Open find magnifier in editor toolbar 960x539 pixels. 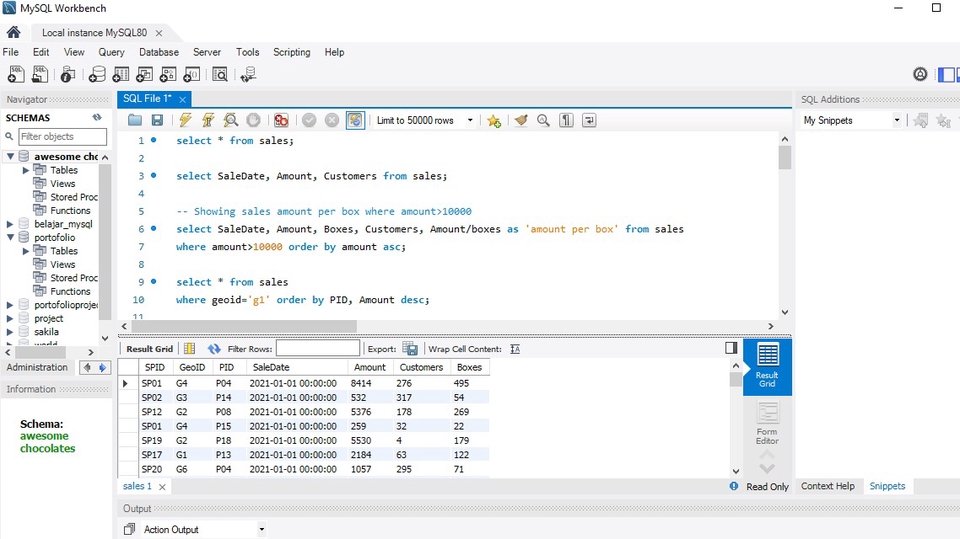pos(543,120)
